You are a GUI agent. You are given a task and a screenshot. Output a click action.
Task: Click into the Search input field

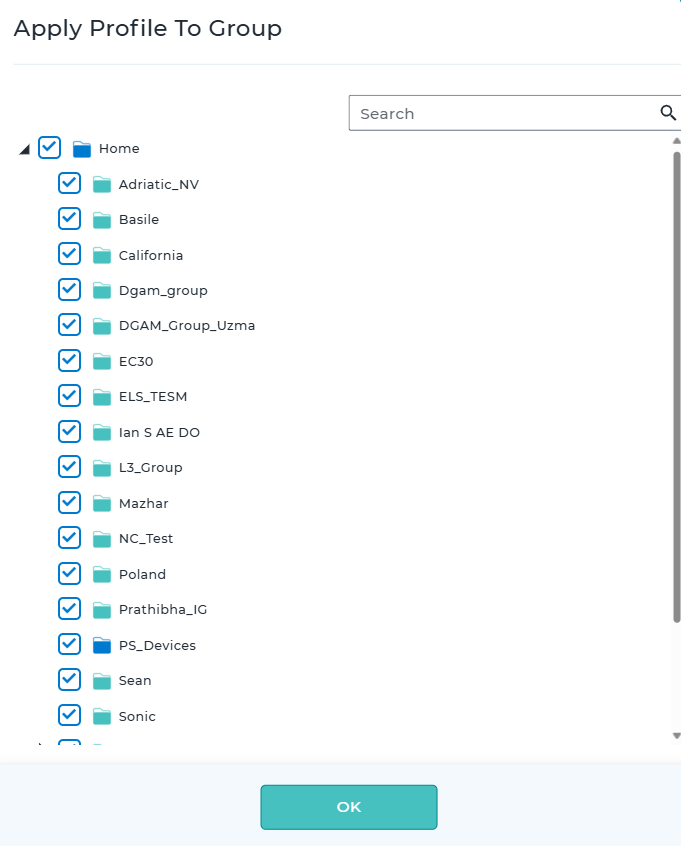pos(500,113)
